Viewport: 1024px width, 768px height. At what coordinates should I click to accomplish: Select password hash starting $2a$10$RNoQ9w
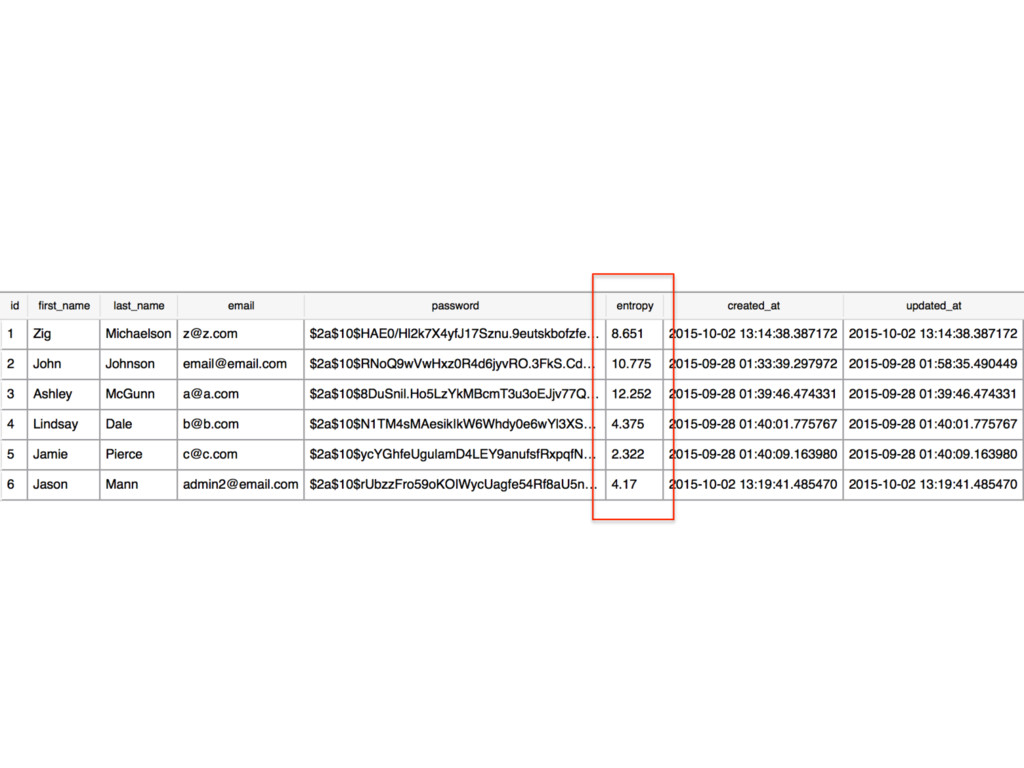[x=455, y=364]
